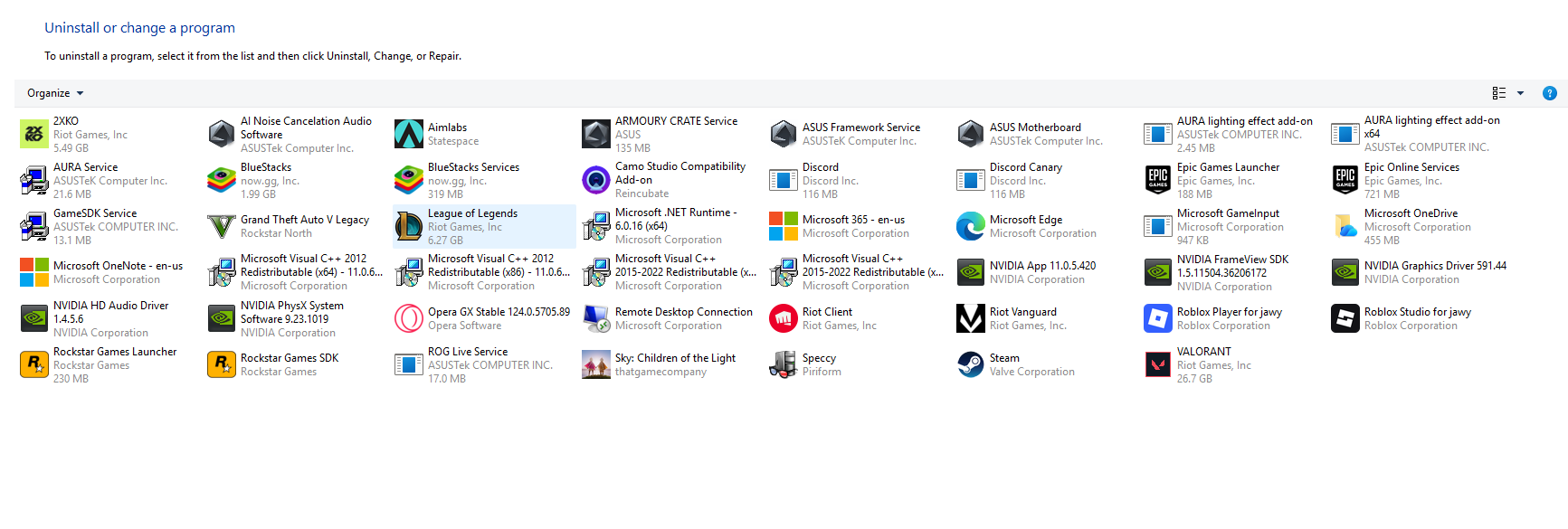Select the 2XKO program icon
Image resolution: width=1568 pixels, height=529 pixels.
34,134
